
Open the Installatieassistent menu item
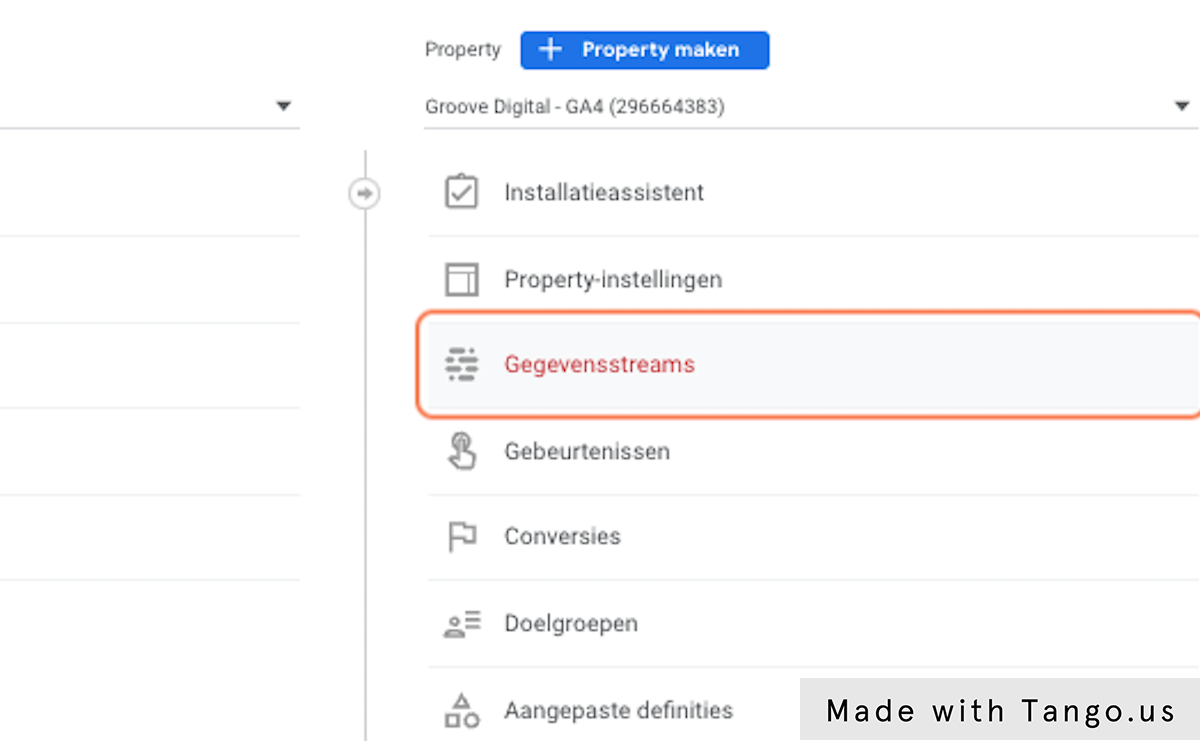604,192
